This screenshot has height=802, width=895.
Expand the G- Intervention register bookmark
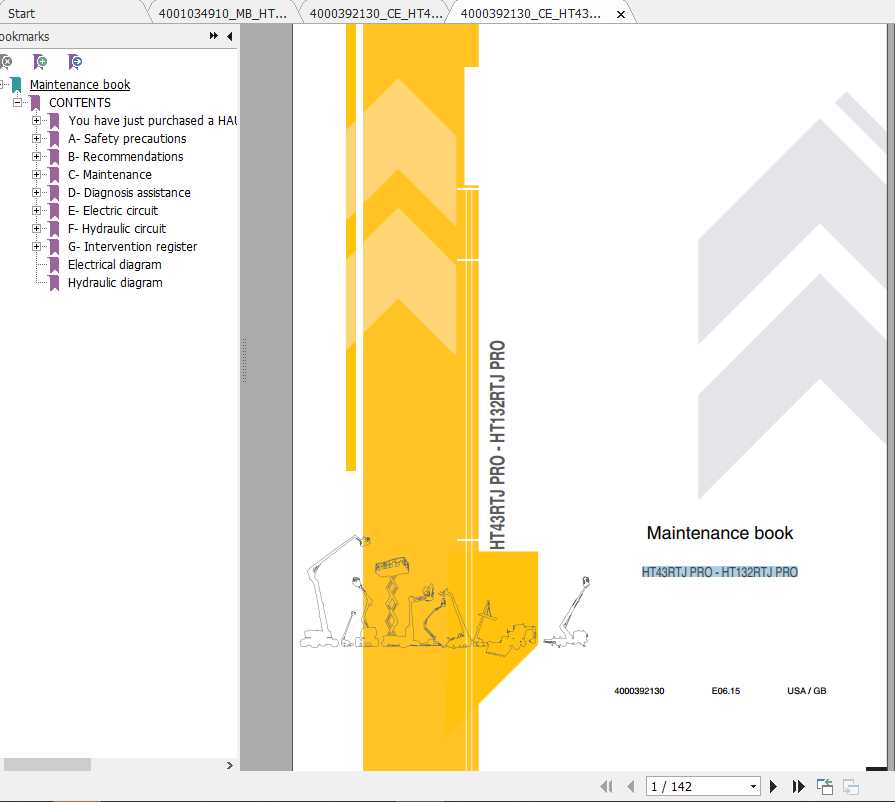(x=37, y=247)
